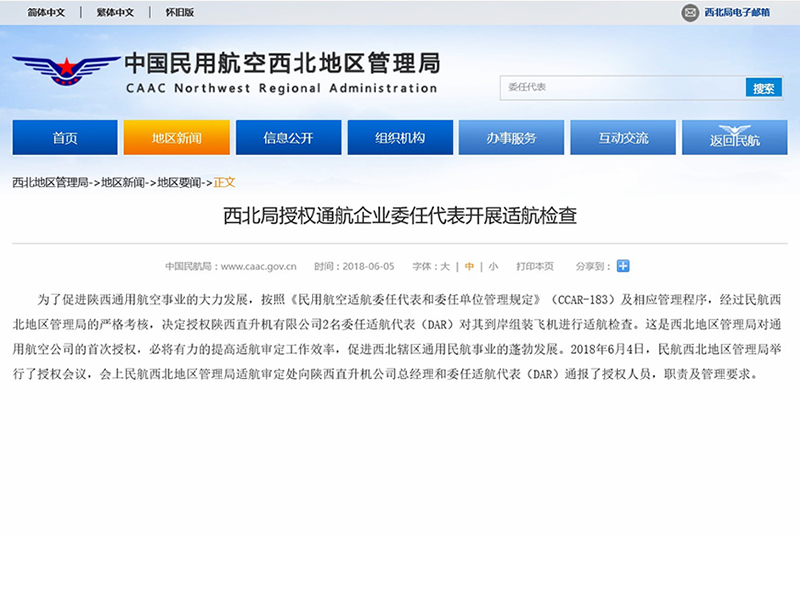The image size is (800, 600).
Task: Click the search input field 委任代表
Action: [622, 87]
